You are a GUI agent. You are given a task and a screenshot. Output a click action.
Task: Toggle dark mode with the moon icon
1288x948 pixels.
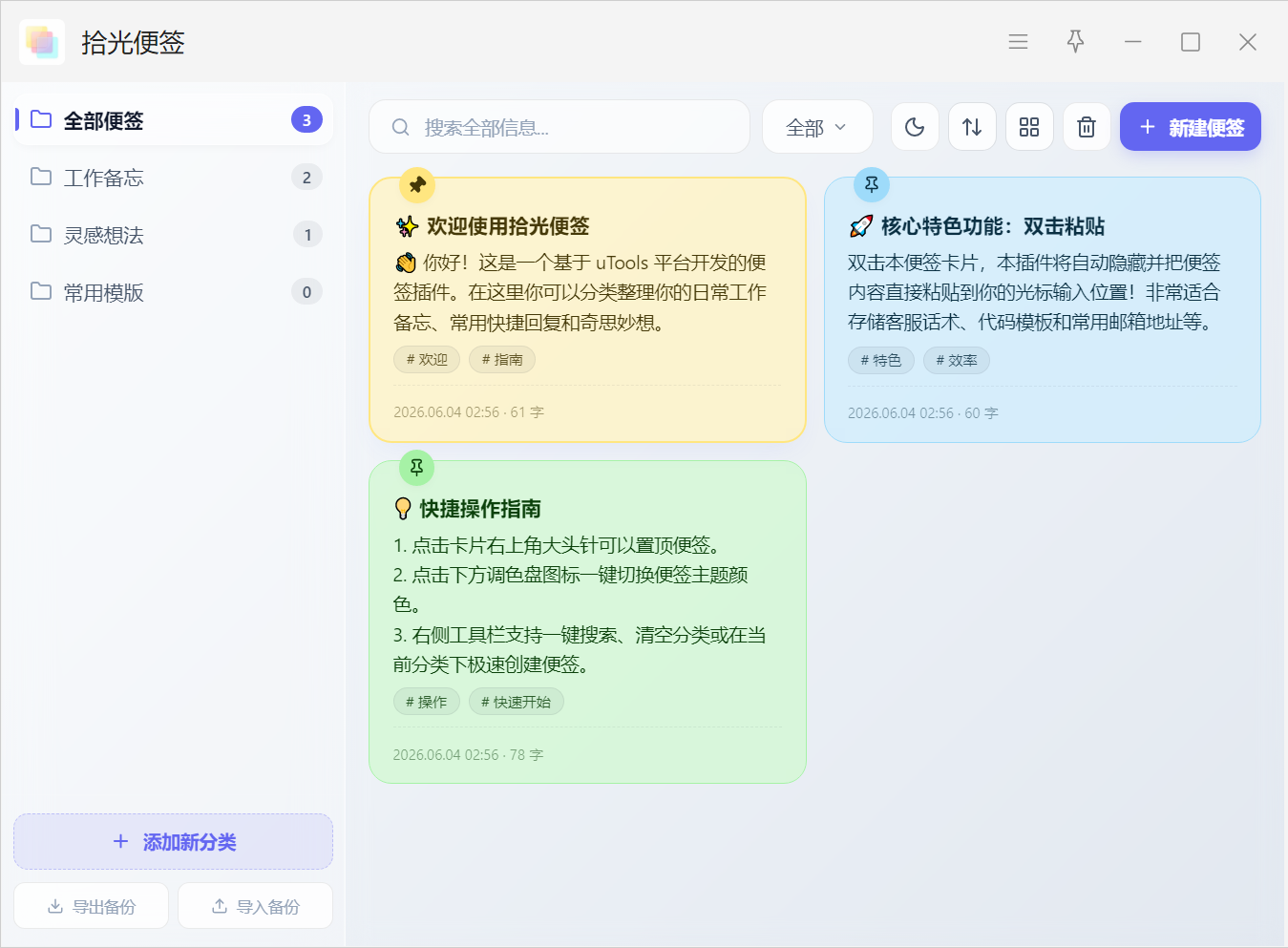tap(915, 127)
